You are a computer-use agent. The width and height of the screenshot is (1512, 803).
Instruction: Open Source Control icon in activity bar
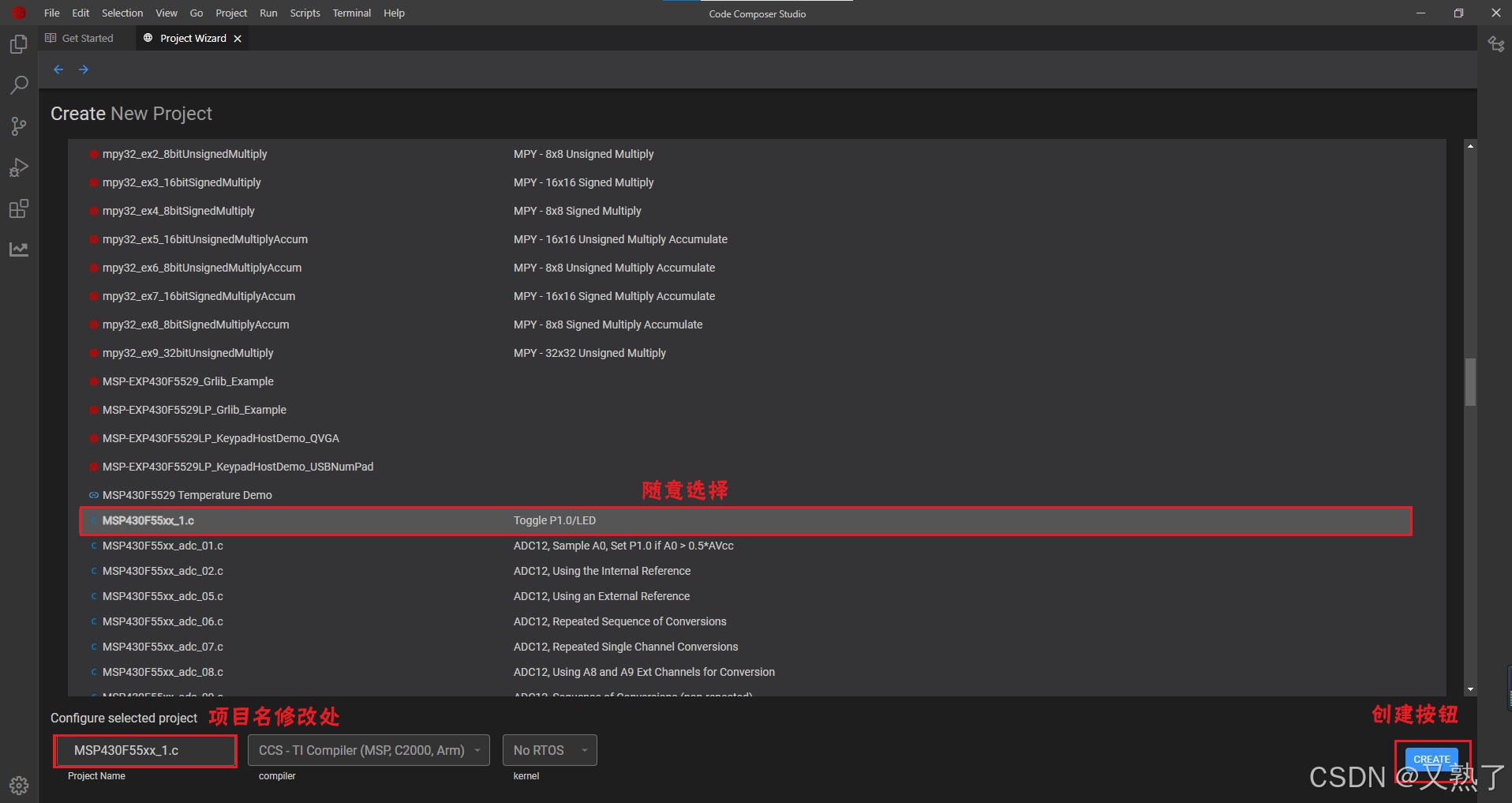[19, 126]
